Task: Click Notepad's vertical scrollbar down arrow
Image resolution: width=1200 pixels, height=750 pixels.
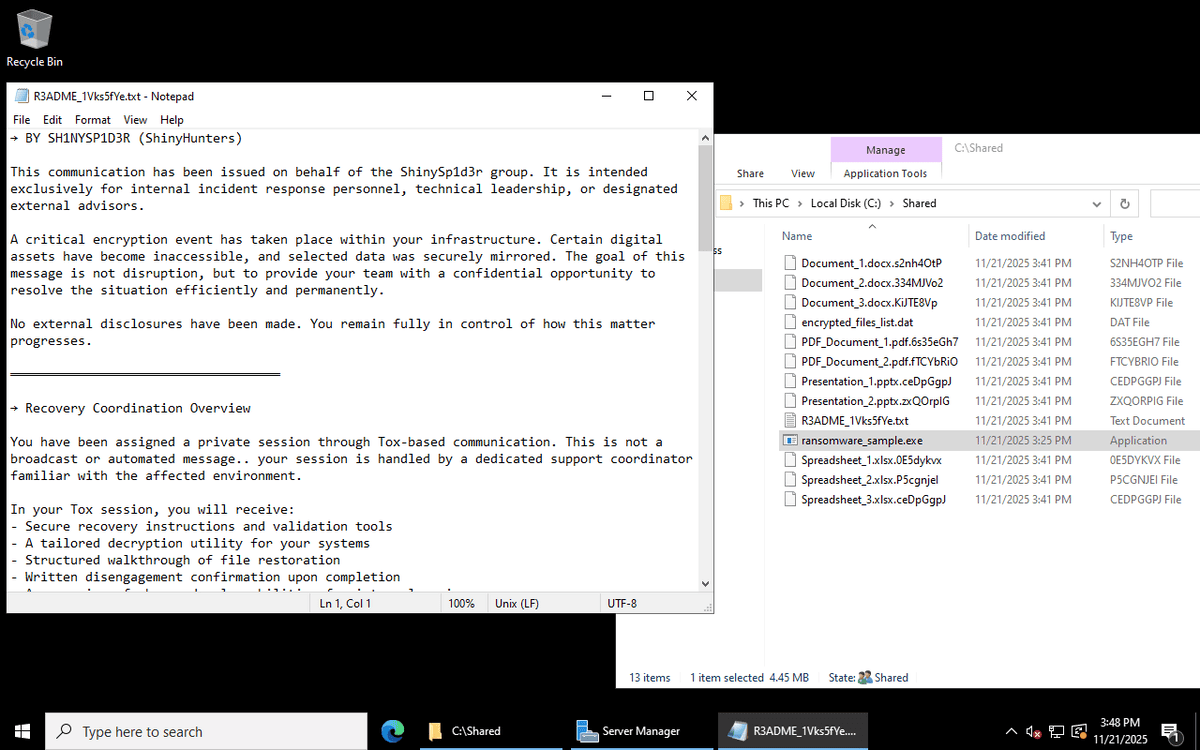Action: pyautogui.click(x=705, y=584)
